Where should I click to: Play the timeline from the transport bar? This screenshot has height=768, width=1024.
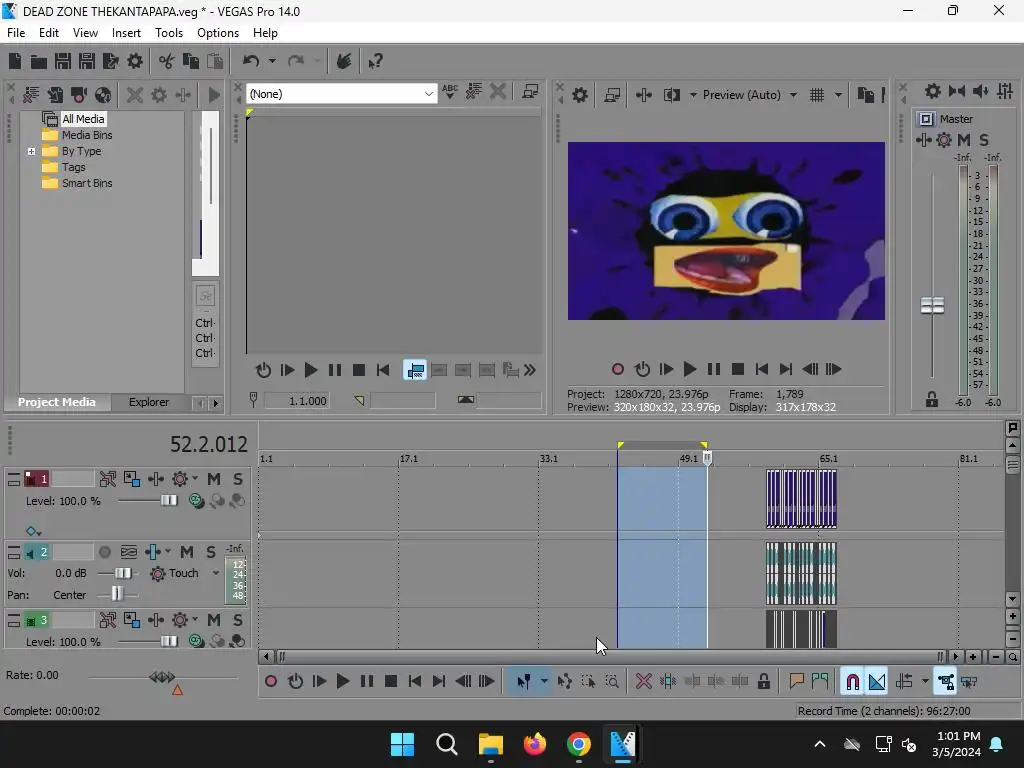tap(342, 682)
